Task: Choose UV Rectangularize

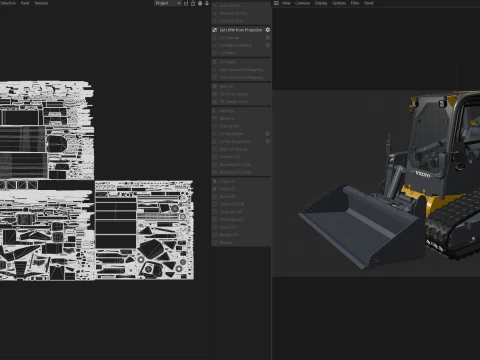Action: [x=238, y=141]
